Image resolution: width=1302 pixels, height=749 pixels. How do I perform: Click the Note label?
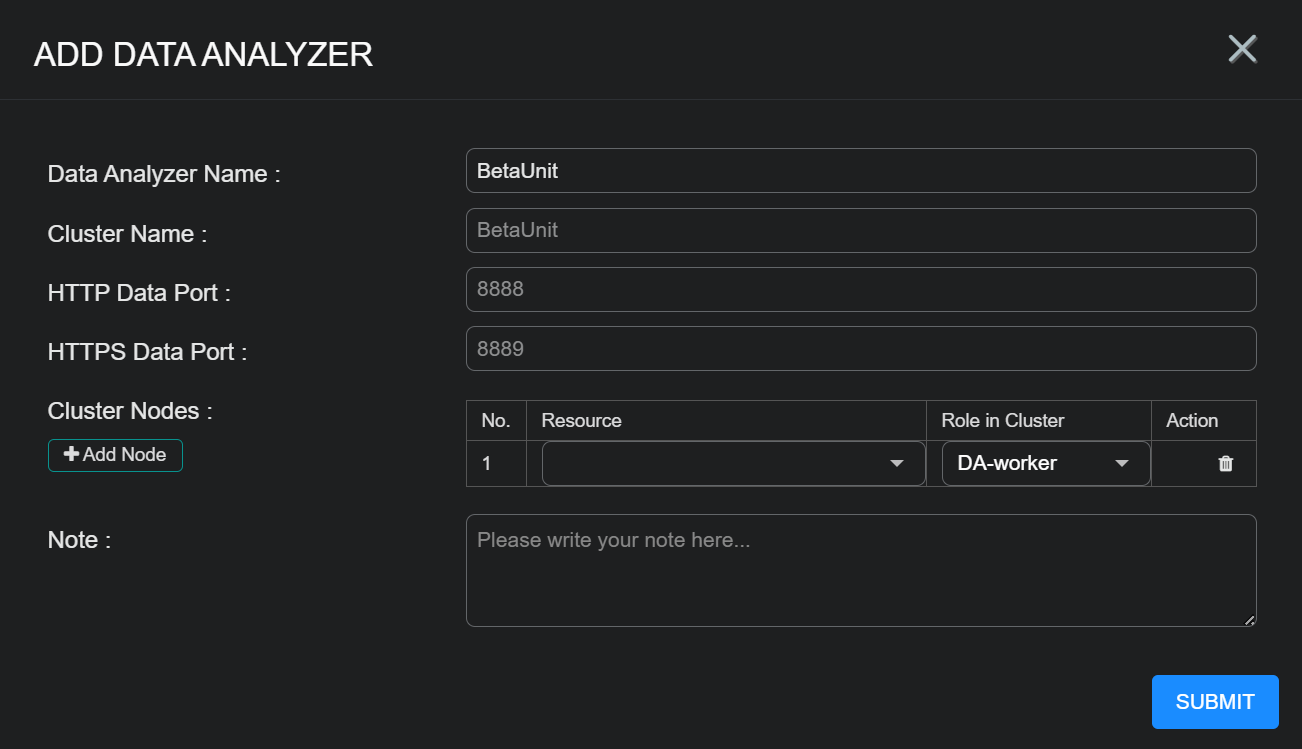(x=79, y=540)
